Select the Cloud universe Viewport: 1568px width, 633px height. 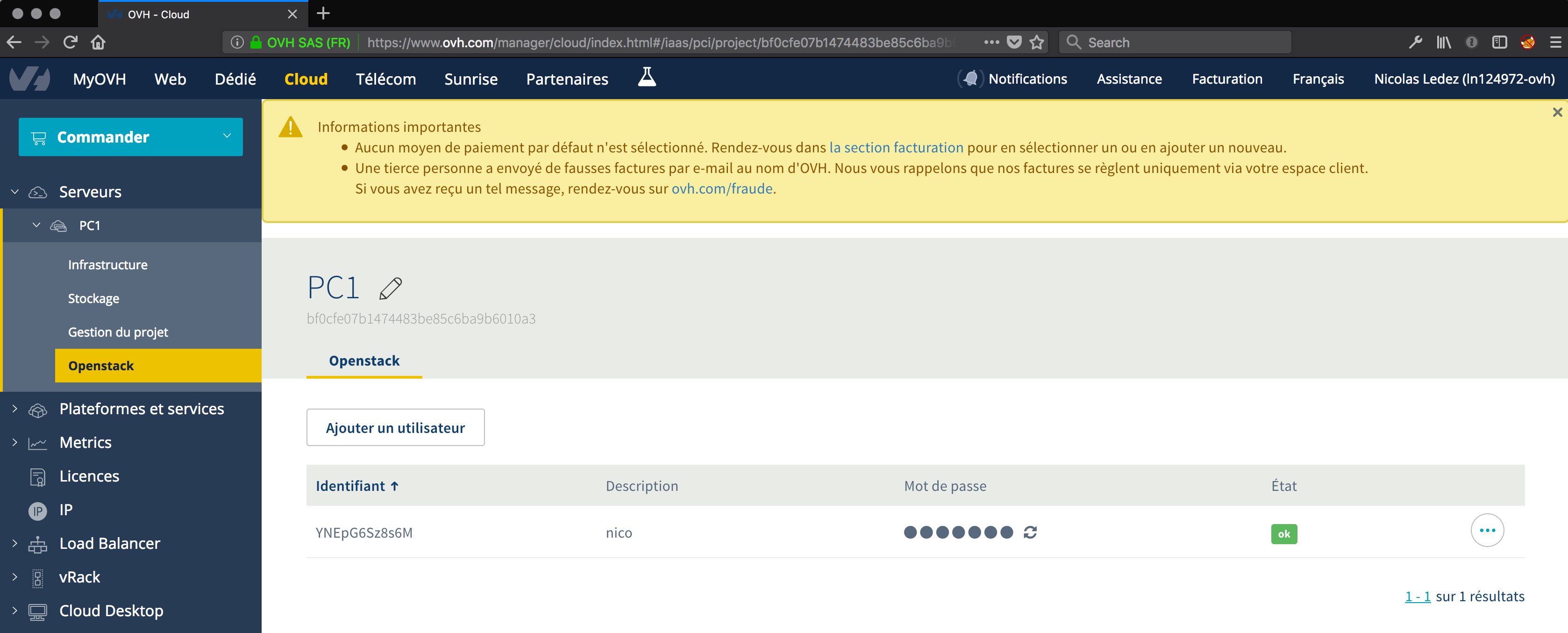point(306,79)
